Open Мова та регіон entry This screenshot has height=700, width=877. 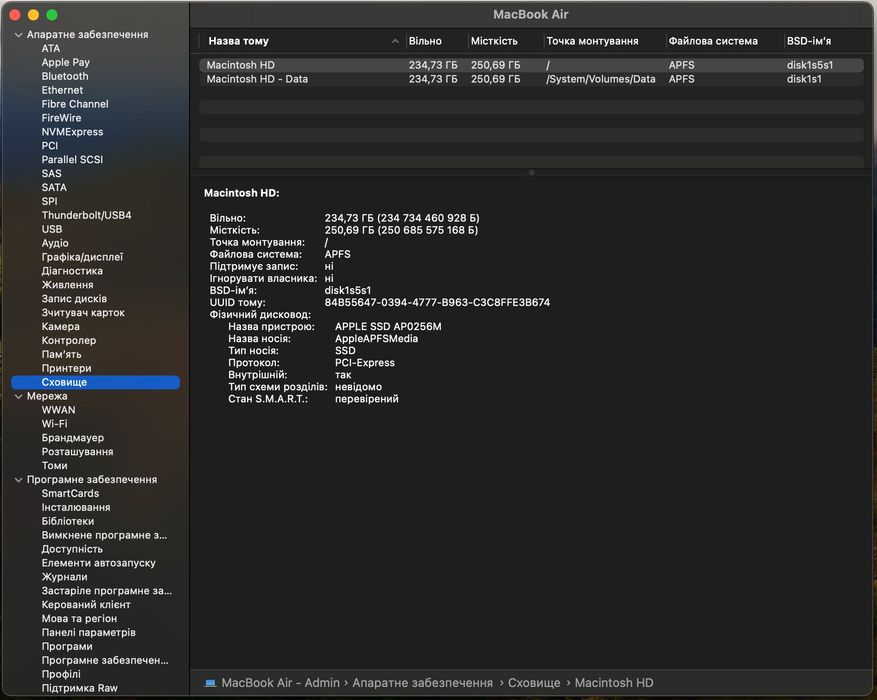(x=79, y=619)
